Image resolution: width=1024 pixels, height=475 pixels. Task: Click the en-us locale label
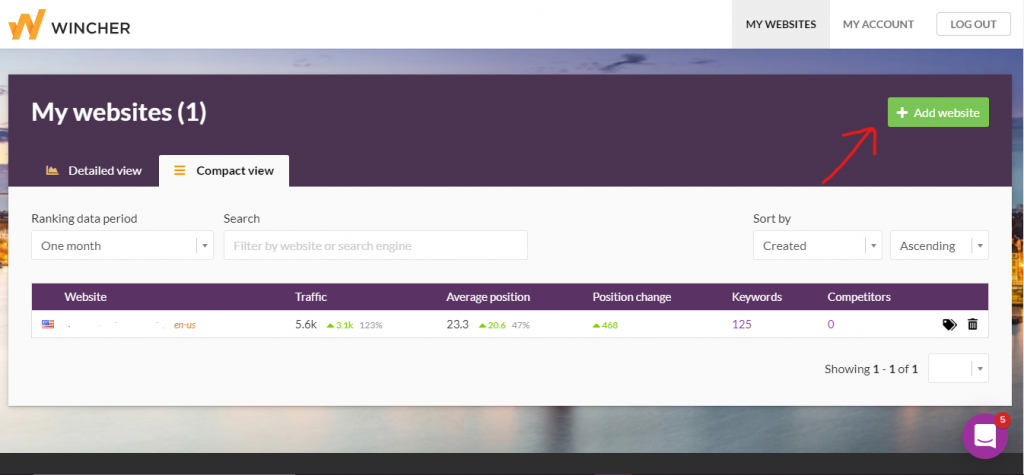point(184,325)
